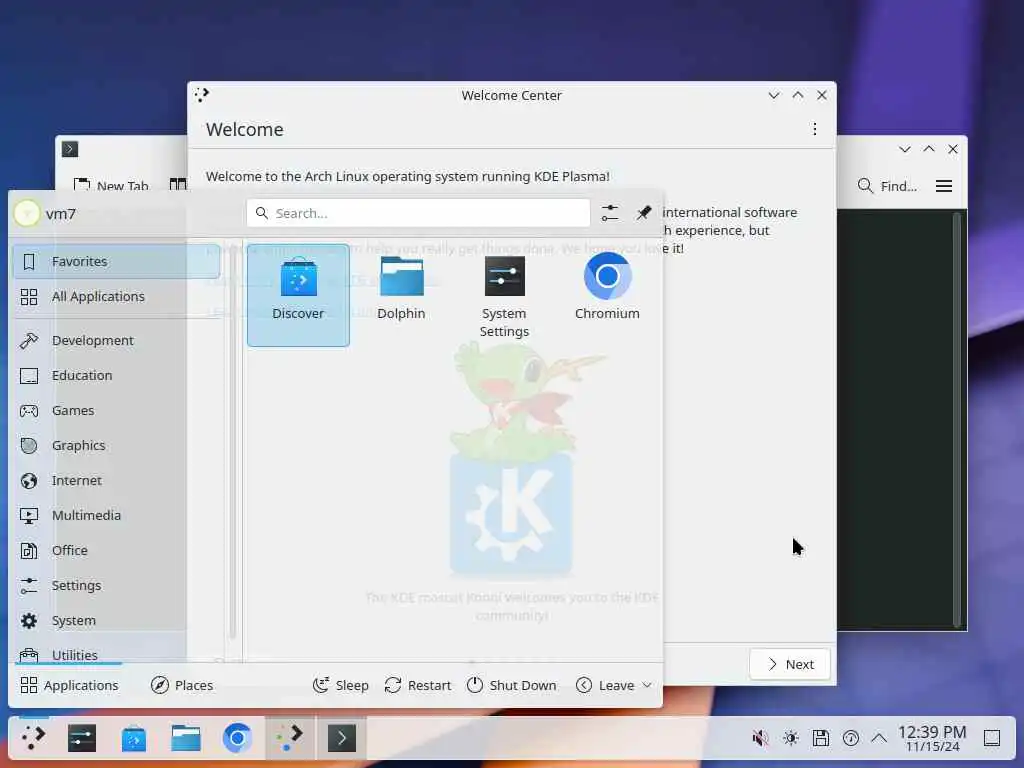Open the Welcome Center kebab menu
This screenshot has width=1024, height=768.
click(x=814, y=129)
